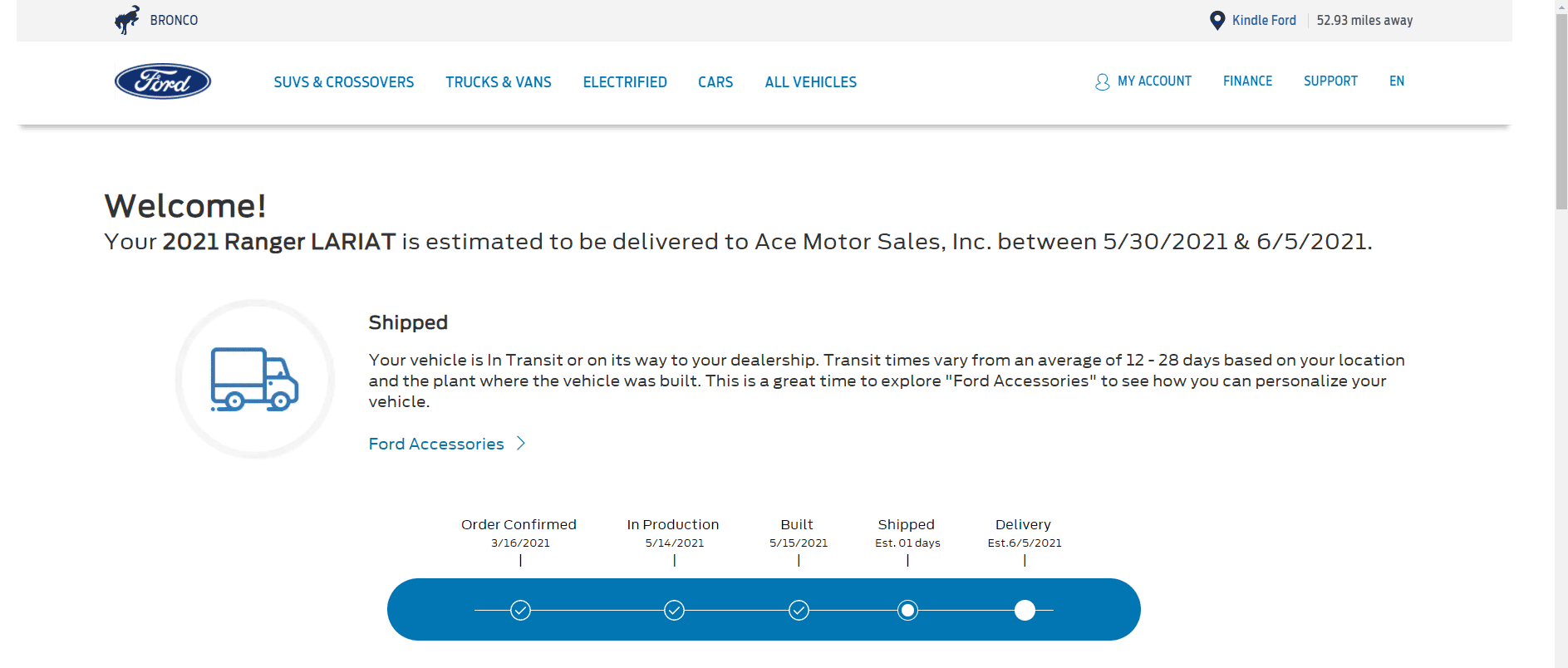Open the All Vehicles menu

coord(811,82)
